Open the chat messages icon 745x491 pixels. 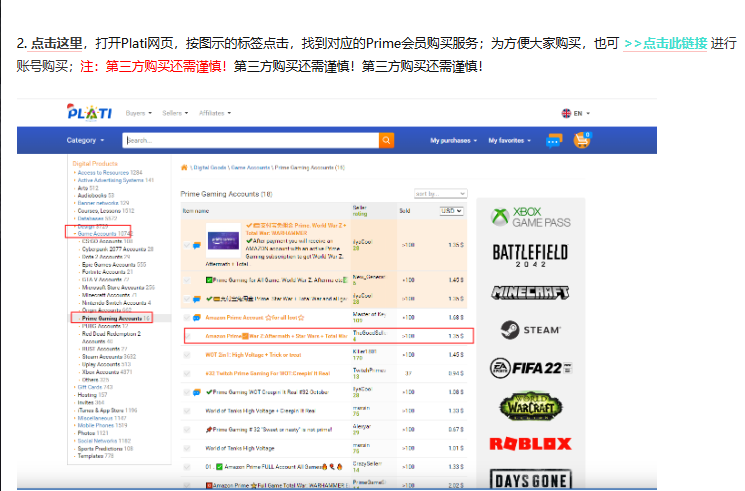tap(554, 141)
